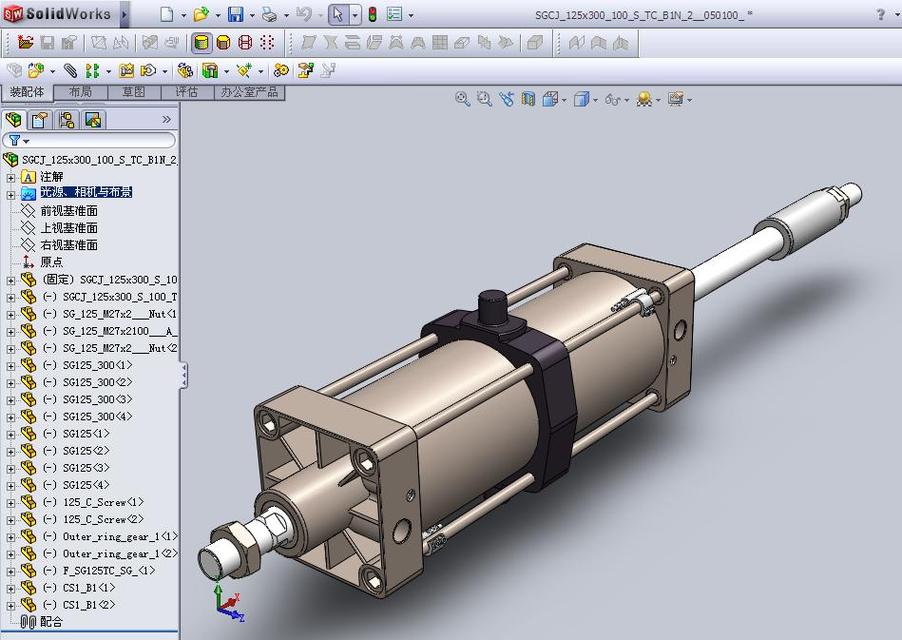Open the ConfigurationManager panel tab icon
The width and height of the screenshot is (902, 640).
[x=66, y=120]
